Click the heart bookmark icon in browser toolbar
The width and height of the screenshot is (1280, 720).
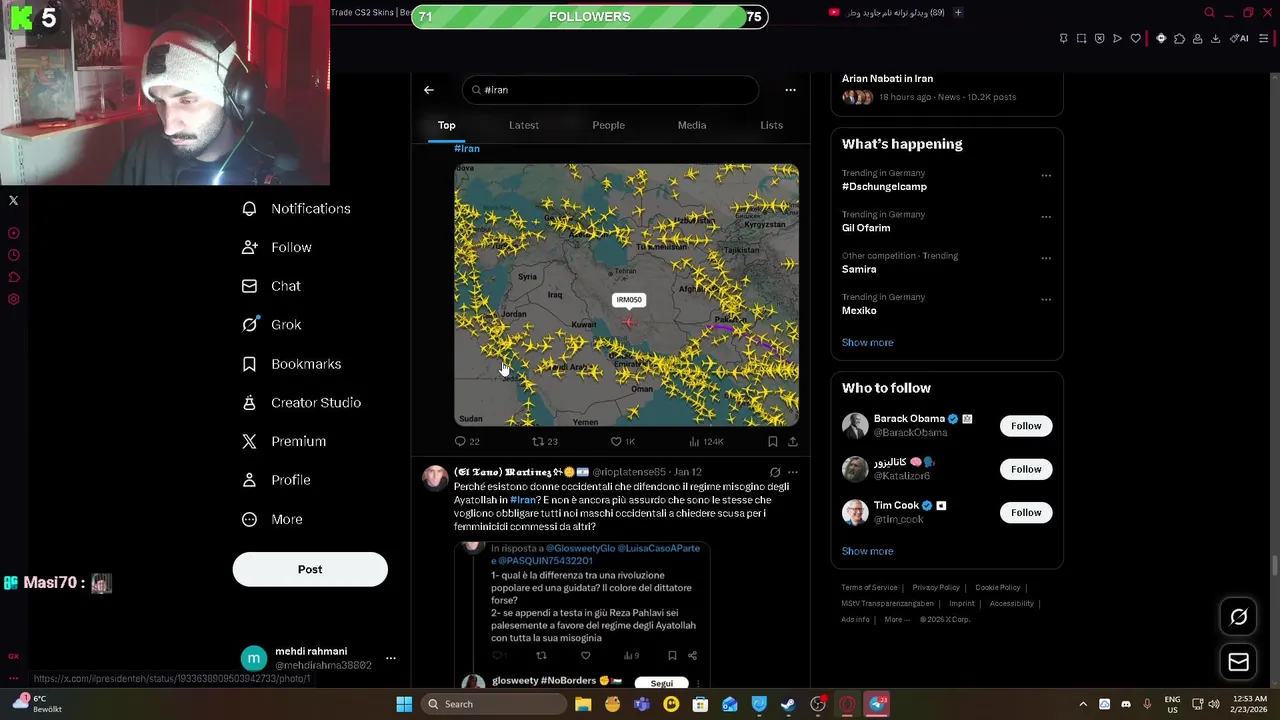pyautogui.click(x=1135, y=39)
